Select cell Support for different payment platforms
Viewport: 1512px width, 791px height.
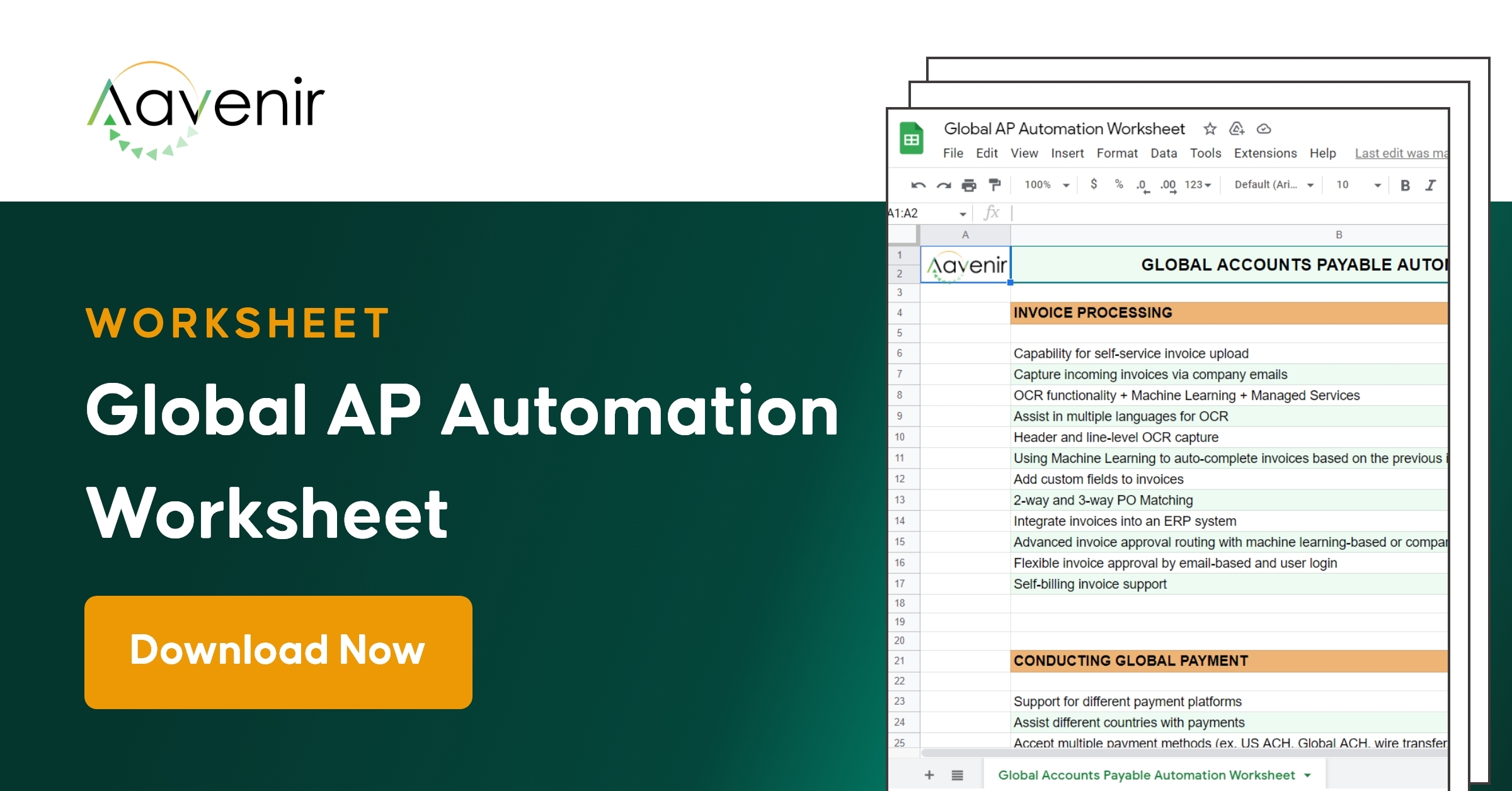1229,702
